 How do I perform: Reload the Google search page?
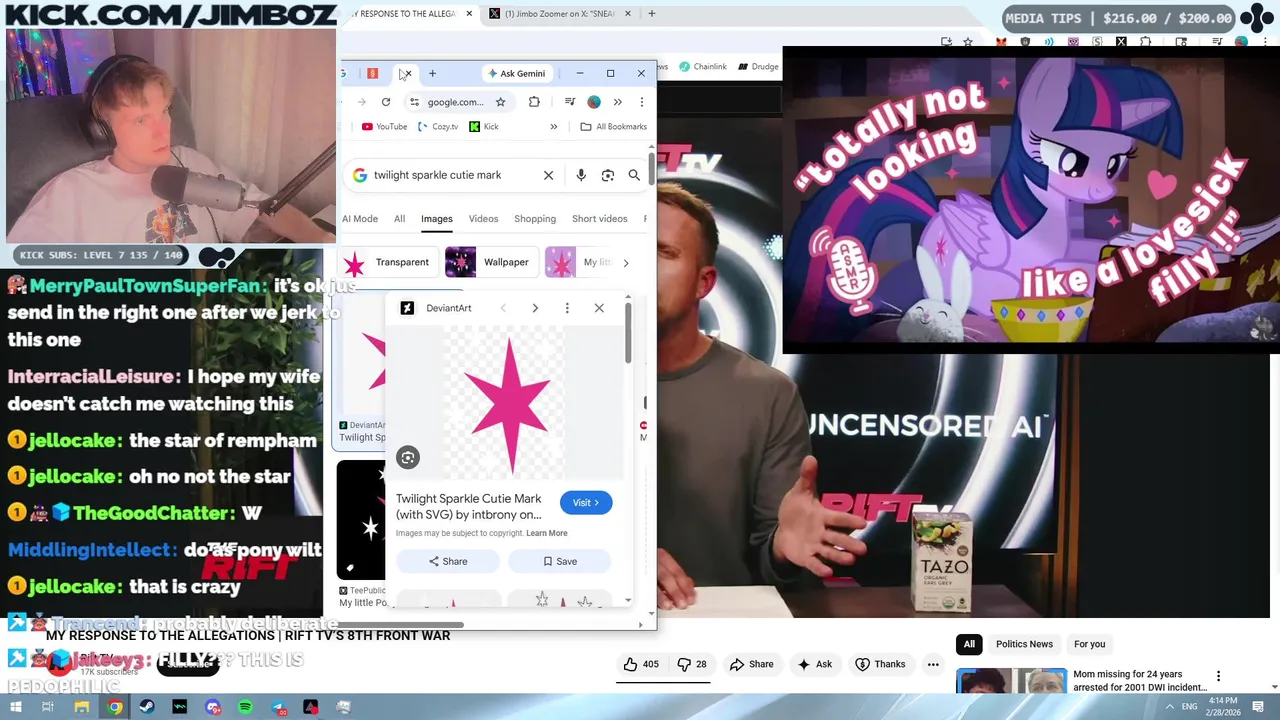(385, 102)
